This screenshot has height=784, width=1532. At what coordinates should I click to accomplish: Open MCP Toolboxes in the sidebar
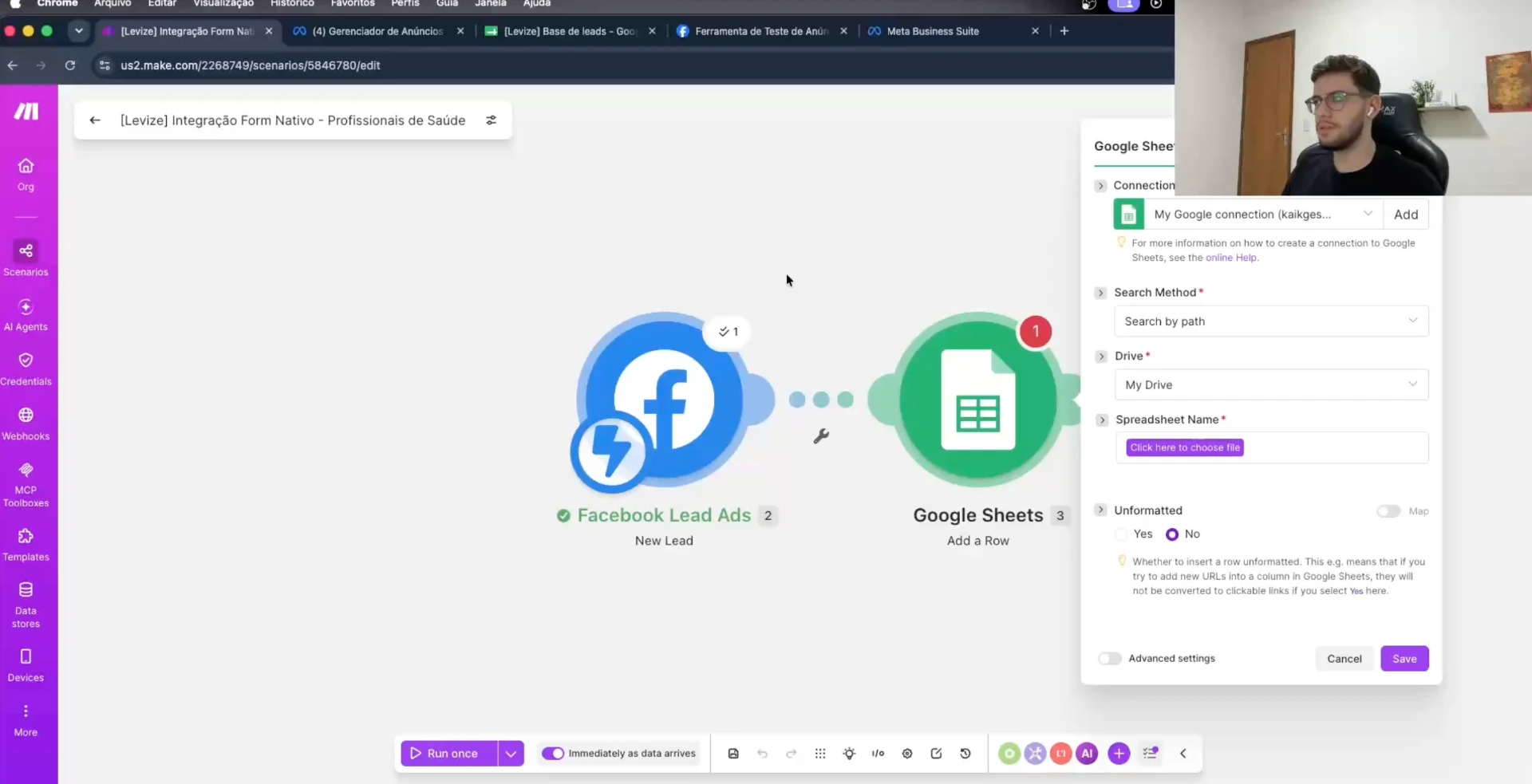click(26, 484)
